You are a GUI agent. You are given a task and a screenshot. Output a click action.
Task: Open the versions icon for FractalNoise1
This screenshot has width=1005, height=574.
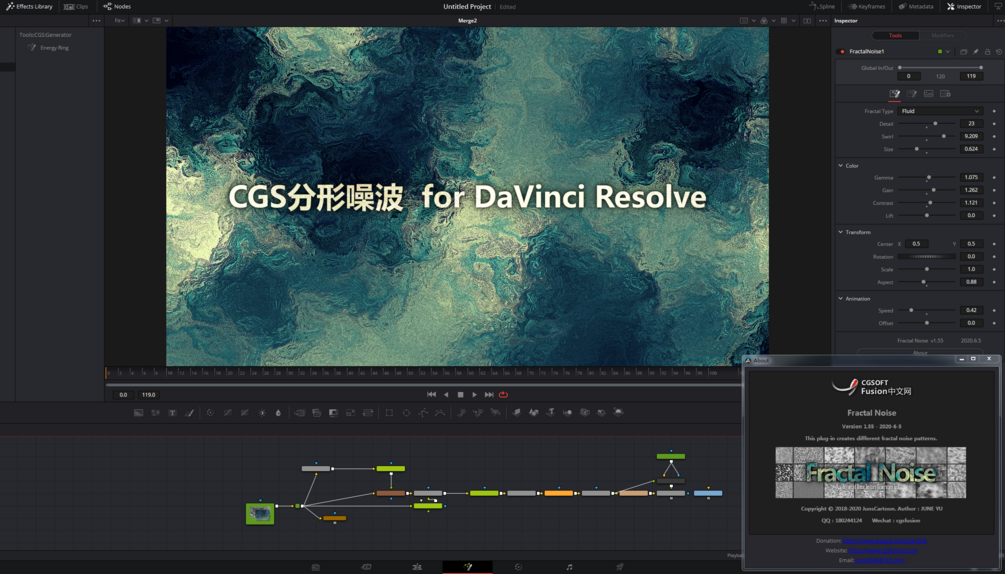point(963,52)
